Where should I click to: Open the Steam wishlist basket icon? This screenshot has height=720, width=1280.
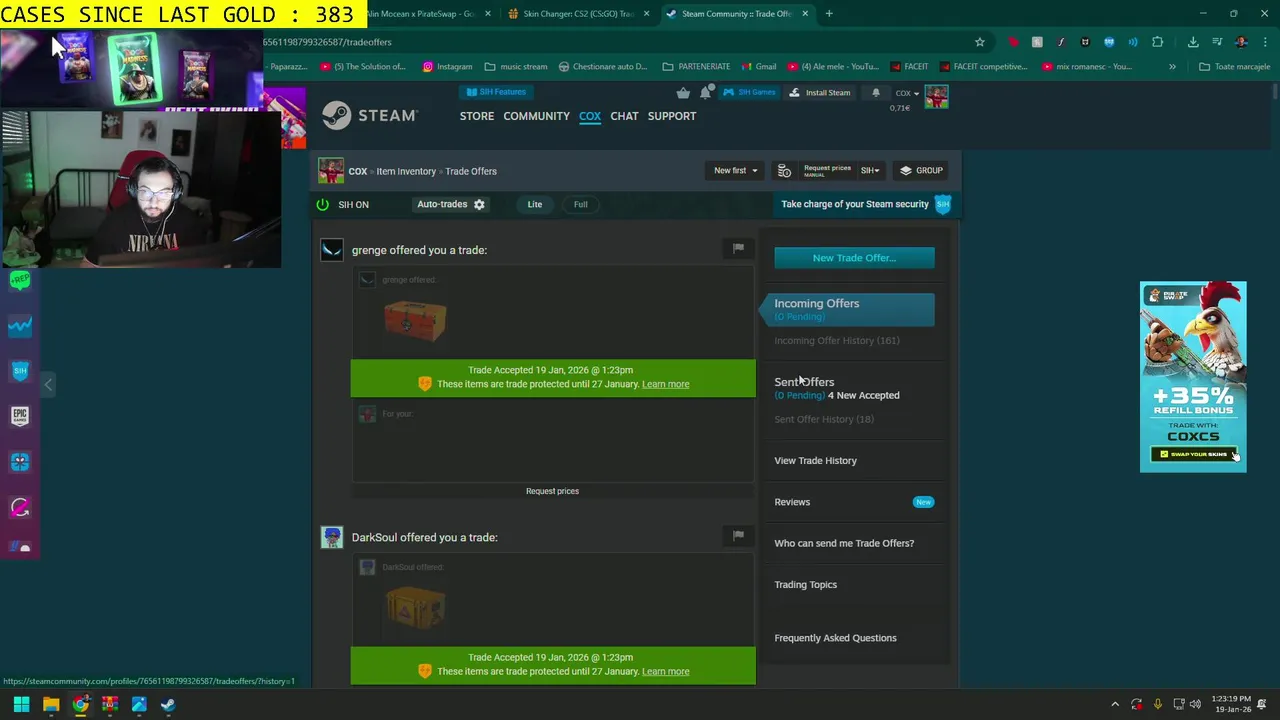[x=683, y=92]
